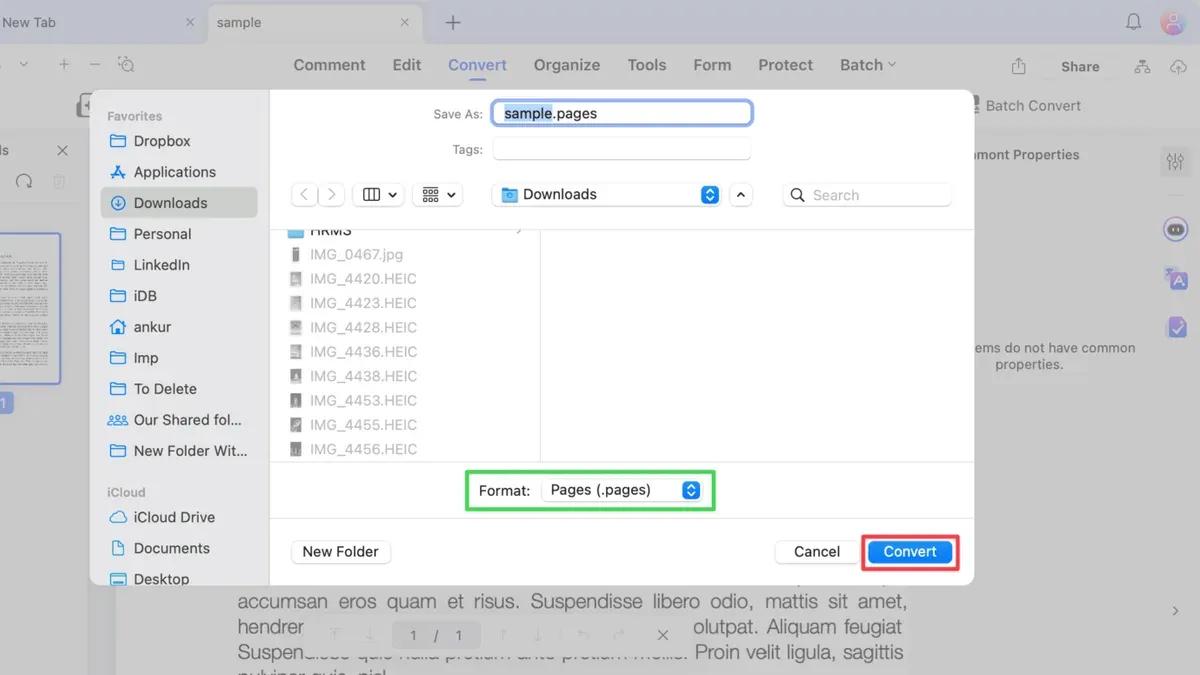Open the translate icon in right sidebar
The width and height of the screenshot is (1200, 675).
(1176, 279)
